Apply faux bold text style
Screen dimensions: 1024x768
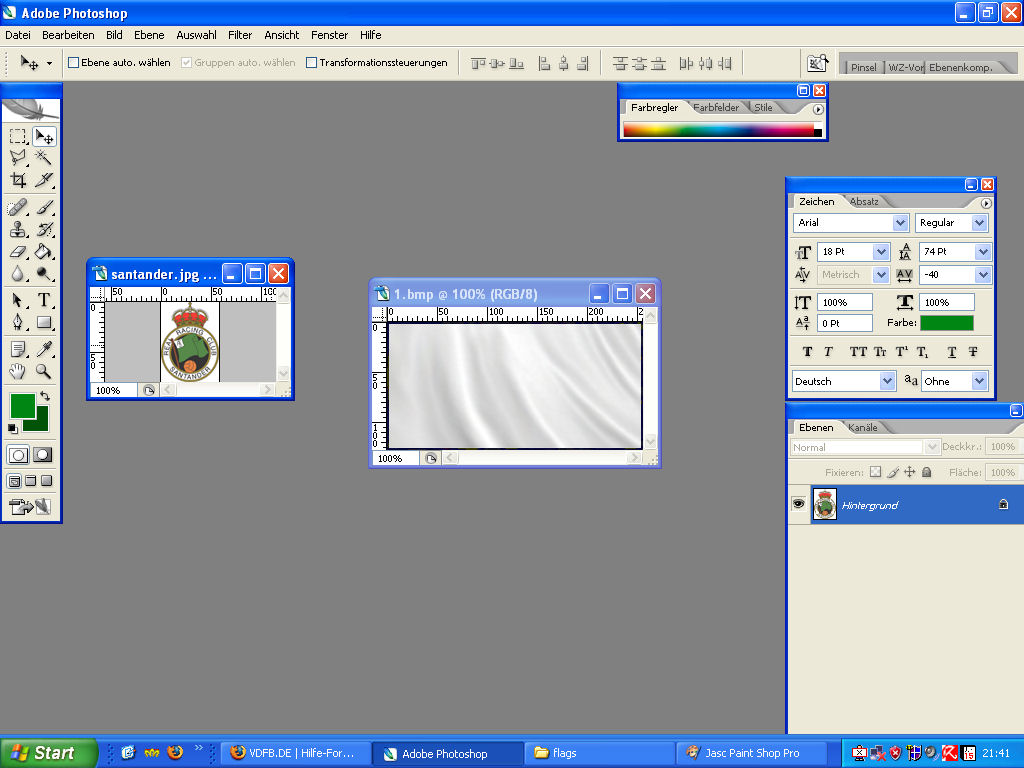tap(808, 352)
